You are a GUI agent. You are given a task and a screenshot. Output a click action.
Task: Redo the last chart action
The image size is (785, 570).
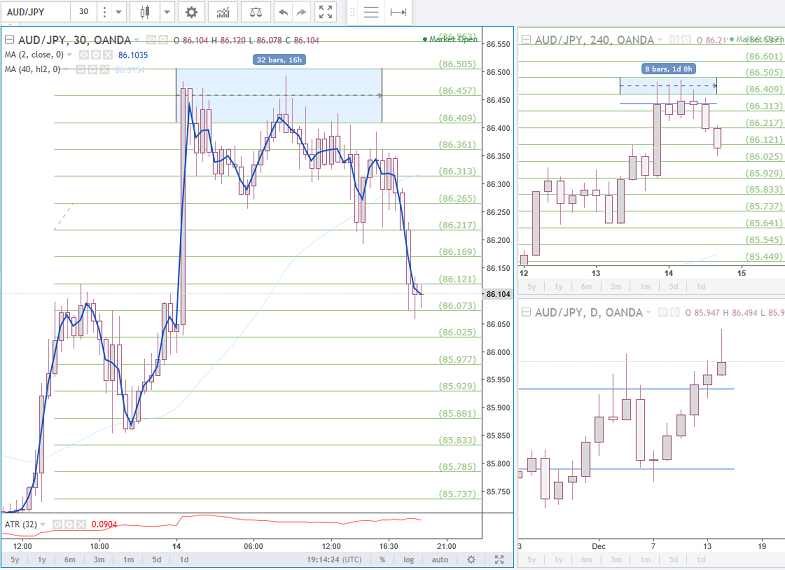pos(301,12)
